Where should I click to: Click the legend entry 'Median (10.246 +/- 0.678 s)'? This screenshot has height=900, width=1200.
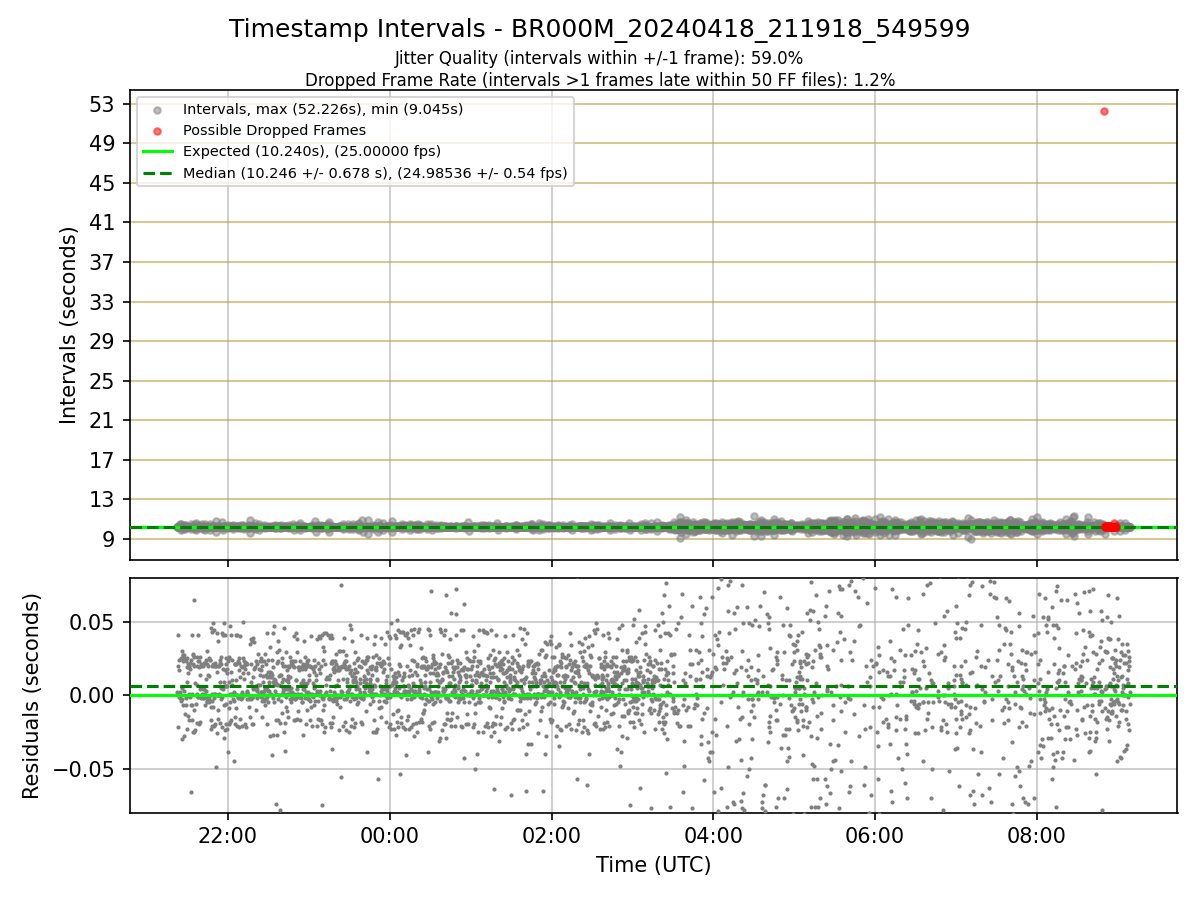[x=375, y=173]
